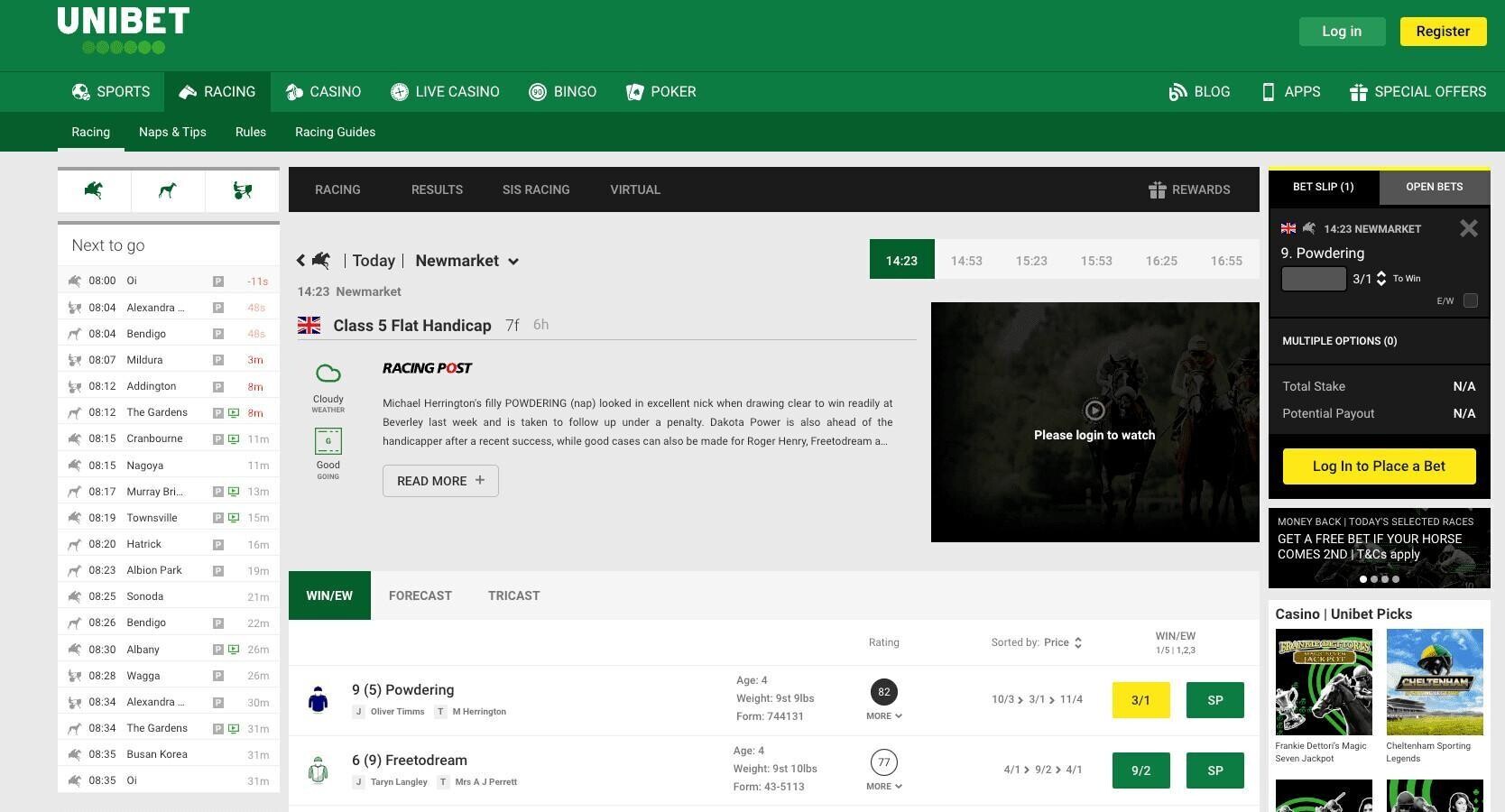Image resolution: width=1505 pixels, height=812 pixels.
Task: Select the Win/EW tab
Action: click(329, 595)
